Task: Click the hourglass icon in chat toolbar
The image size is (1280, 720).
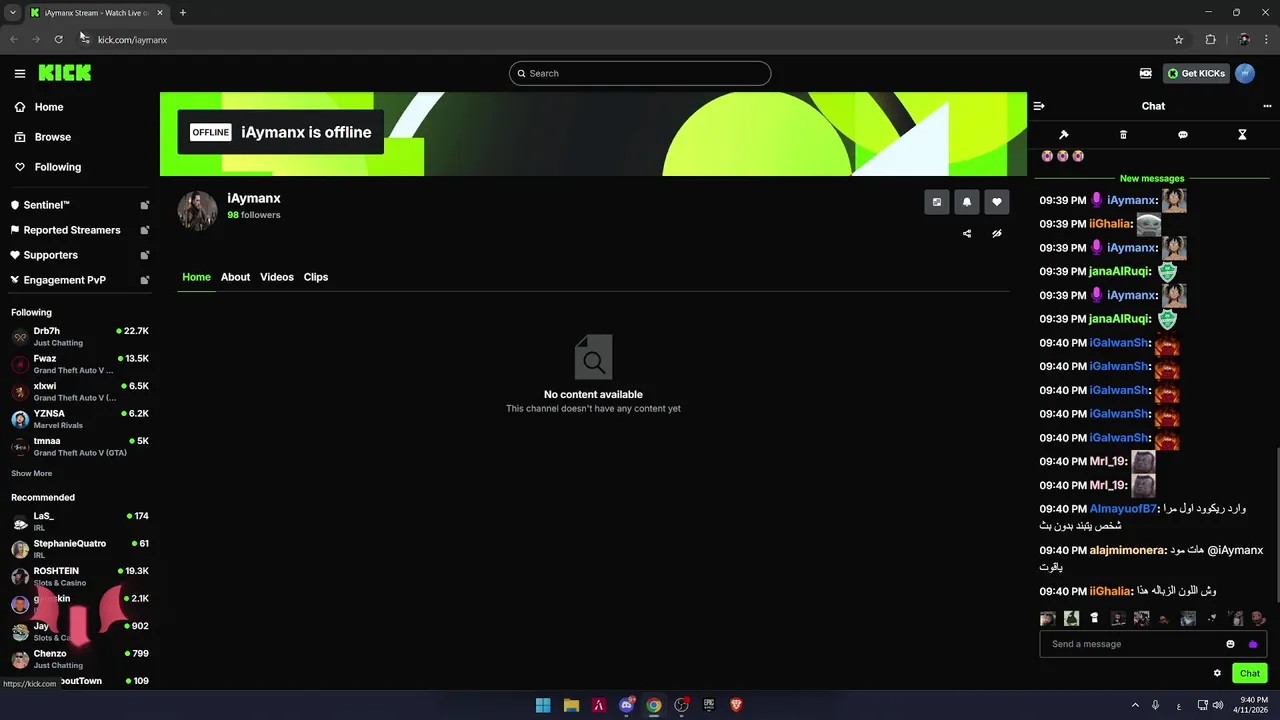Action: pos(1242,135)
